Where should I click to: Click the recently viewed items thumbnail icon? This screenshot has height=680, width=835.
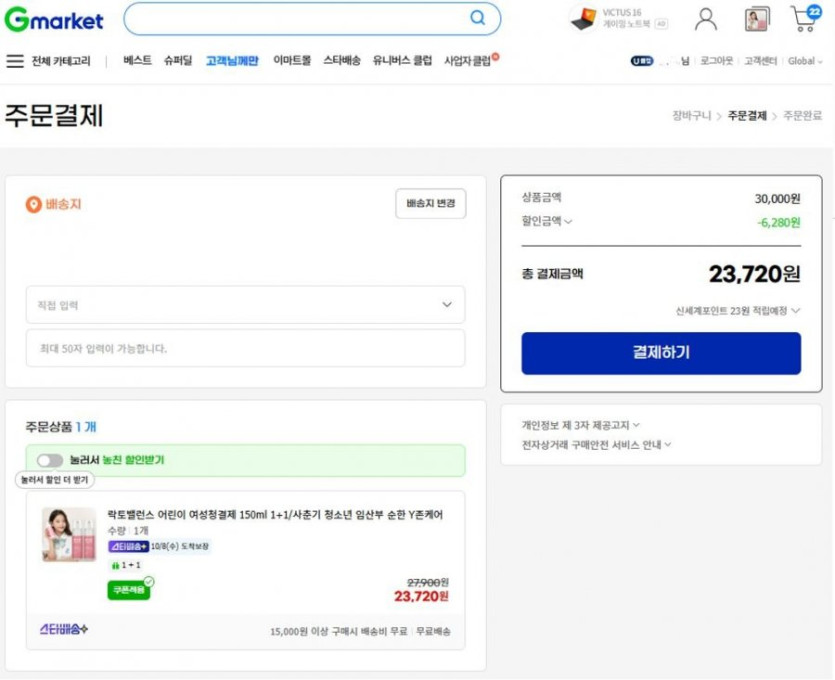tap(756, 19)
